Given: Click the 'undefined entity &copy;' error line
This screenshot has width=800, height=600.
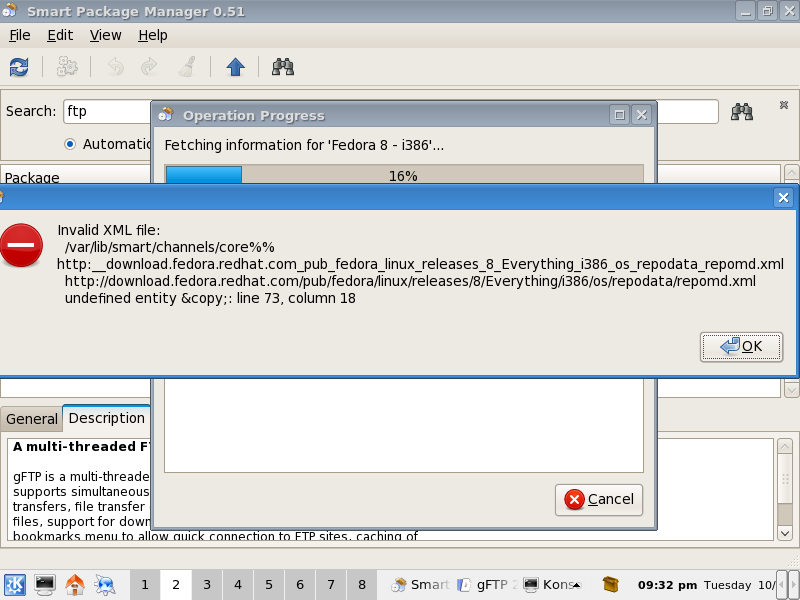Looking at the screenshot, I should tap(210, 298).
